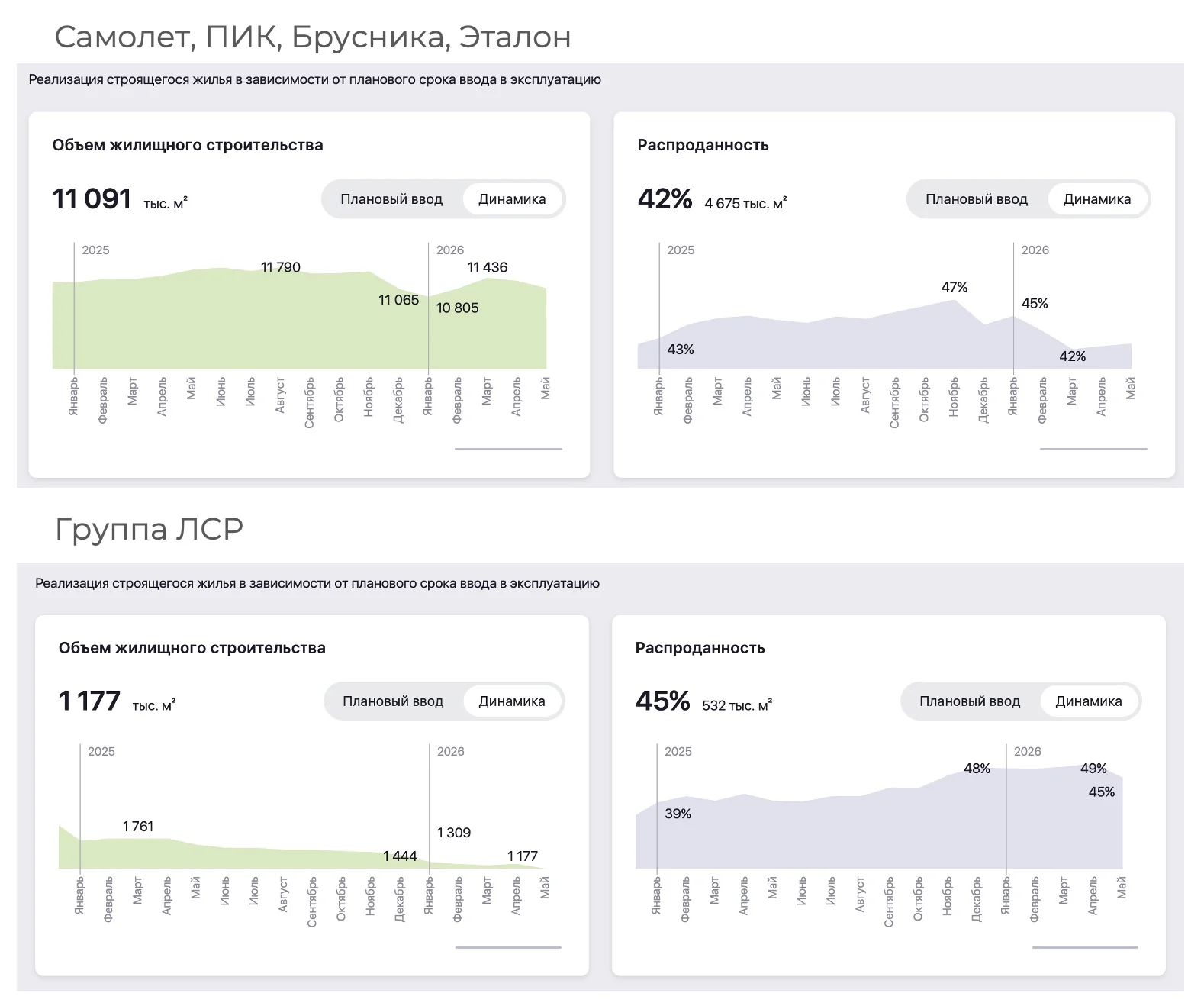Switch Самолет construction volume chart to Плановый ввод
Screen dimensions: 1204x1006
click(391, 199)
